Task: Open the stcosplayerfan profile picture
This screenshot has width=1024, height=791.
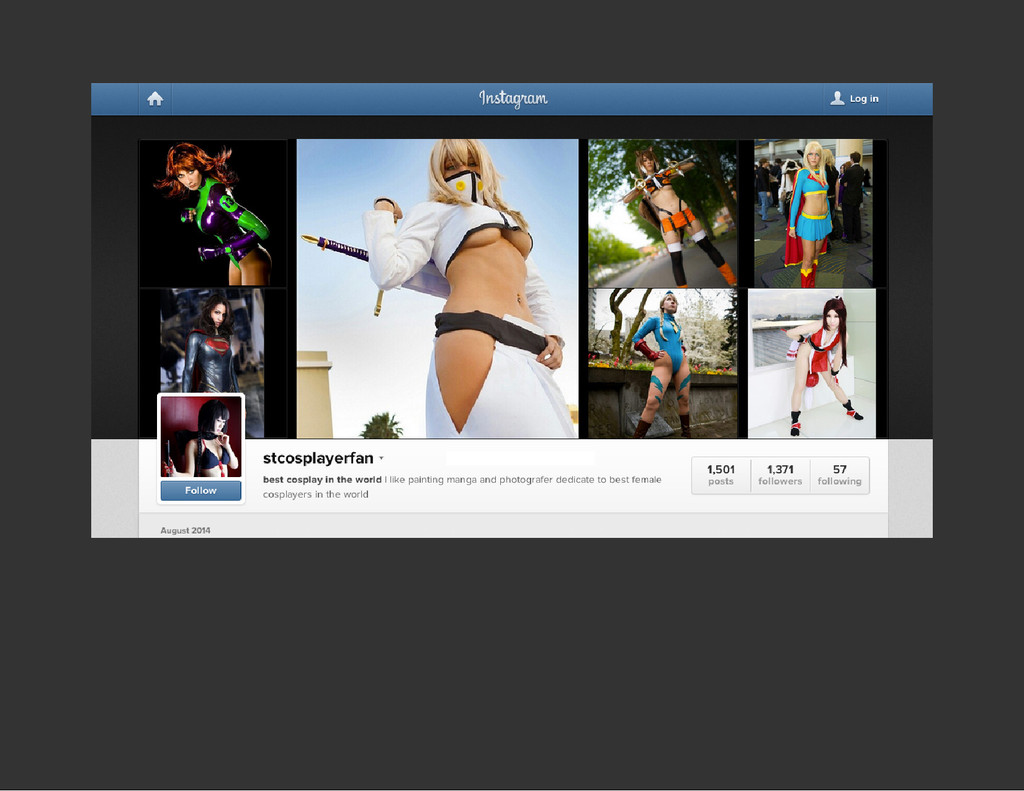Action: [200, 436]
